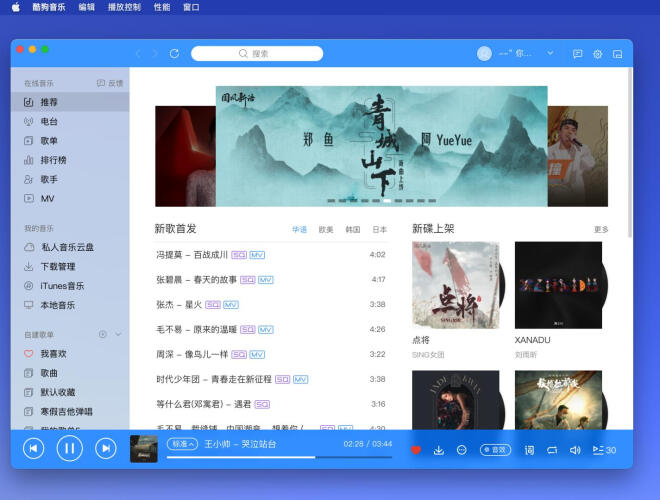This screenshot has width=660, height=500.
Task: Skip to the next track
Action: (x=106, y=449)
